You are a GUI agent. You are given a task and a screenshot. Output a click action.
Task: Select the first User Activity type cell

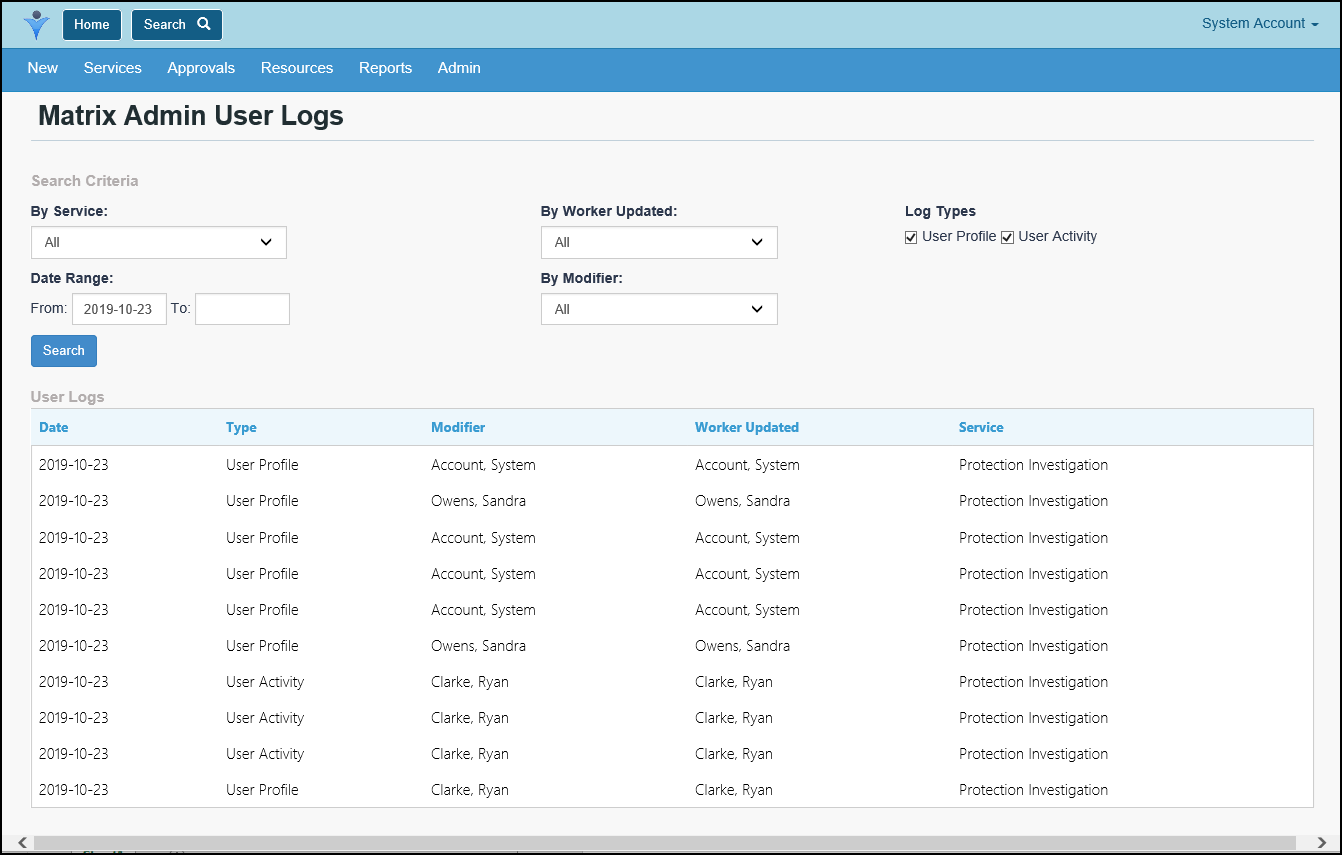tap(265, 682)
